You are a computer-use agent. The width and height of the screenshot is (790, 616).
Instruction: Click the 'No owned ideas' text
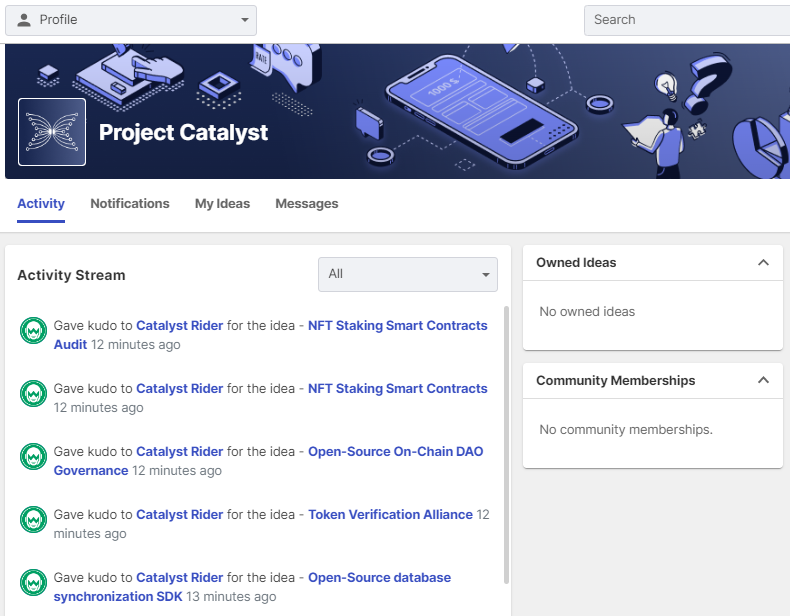[x=587, y=312]
